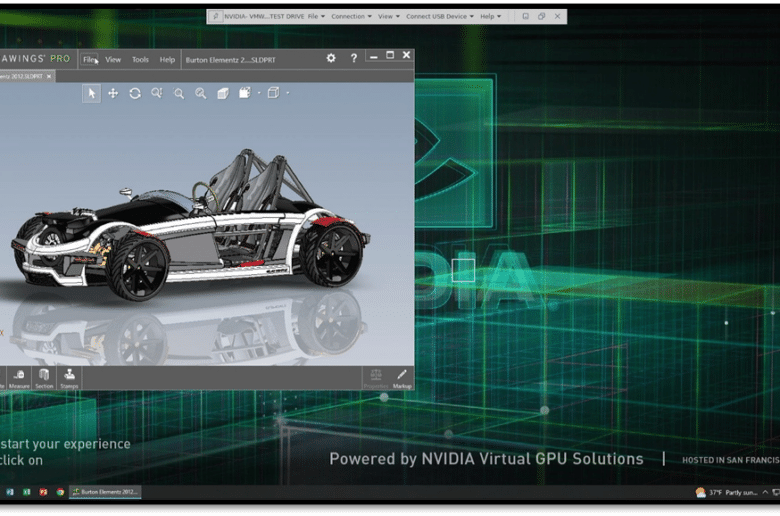Click the 3D car model in viewport
This screenshot has width=780, height=516.
point(192,226)
